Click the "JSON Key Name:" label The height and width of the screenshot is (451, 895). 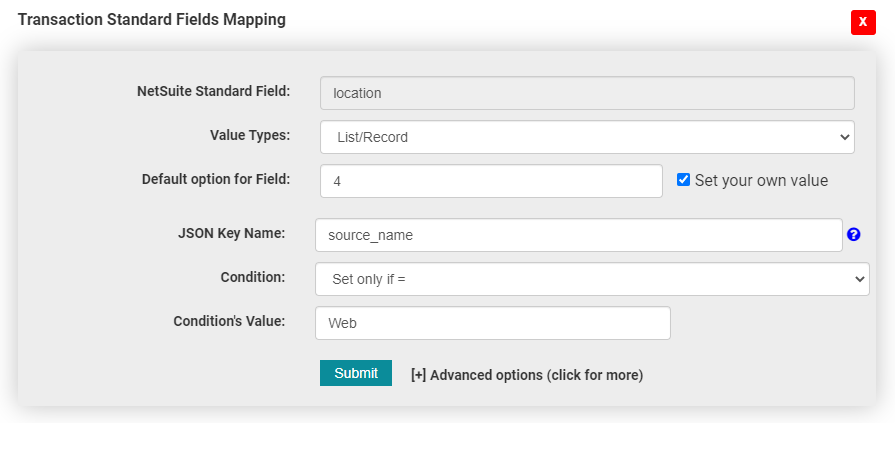click(231, 233)
